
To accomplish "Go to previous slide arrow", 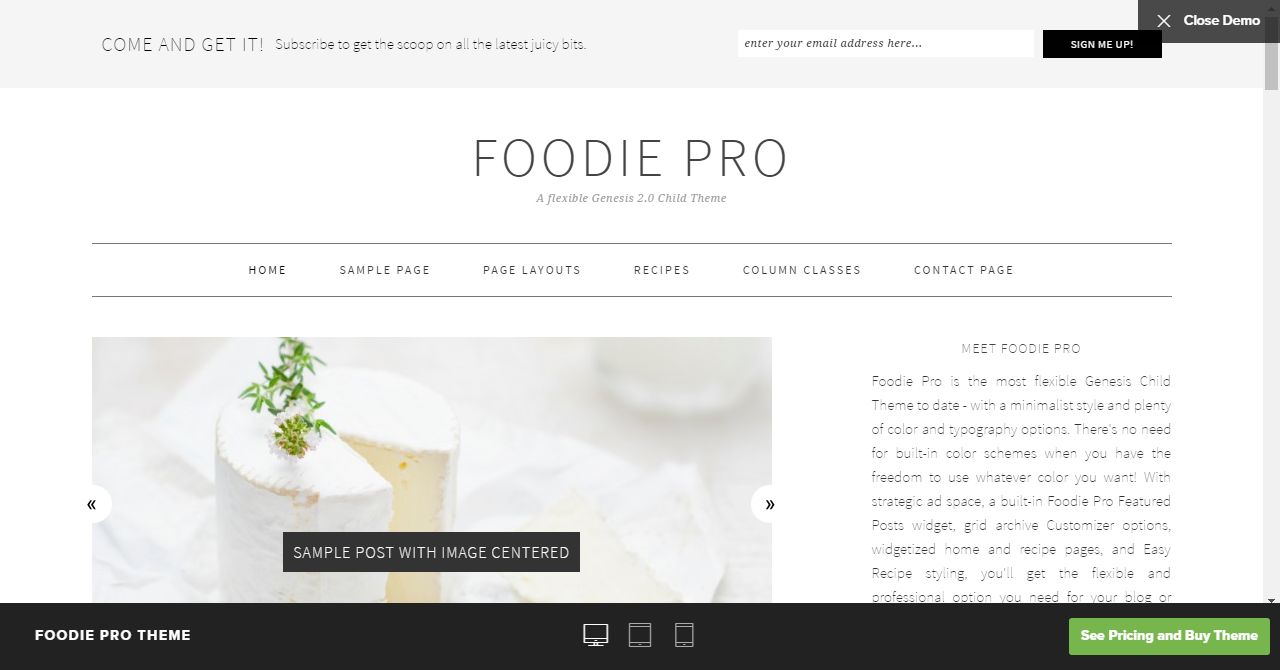I will [92, 504].
